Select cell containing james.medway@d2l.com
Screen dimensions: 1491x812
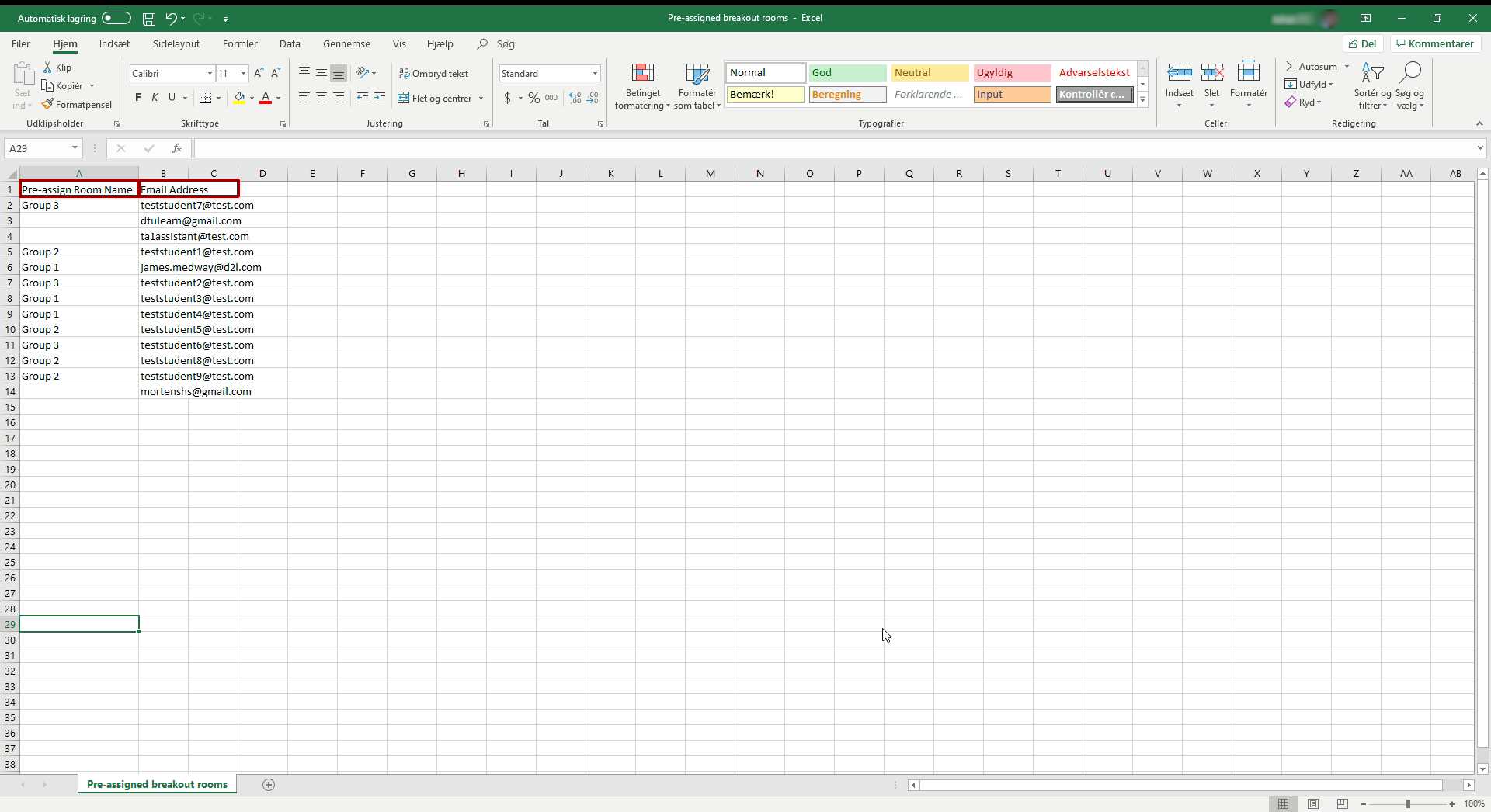point(200,267)
